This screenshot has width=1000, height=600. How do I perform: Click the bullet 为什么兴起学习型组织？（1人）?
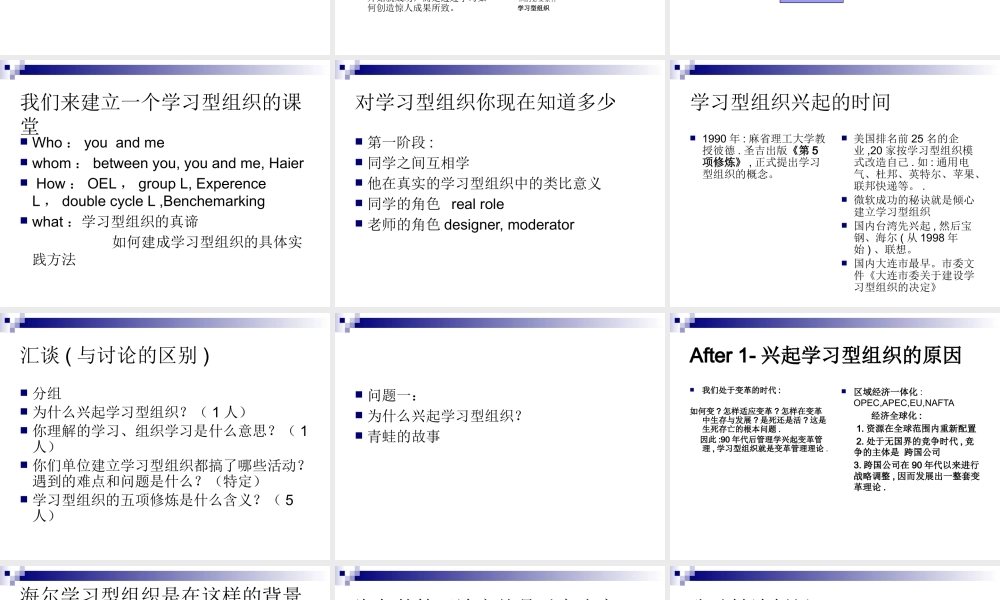click(139, 412)
